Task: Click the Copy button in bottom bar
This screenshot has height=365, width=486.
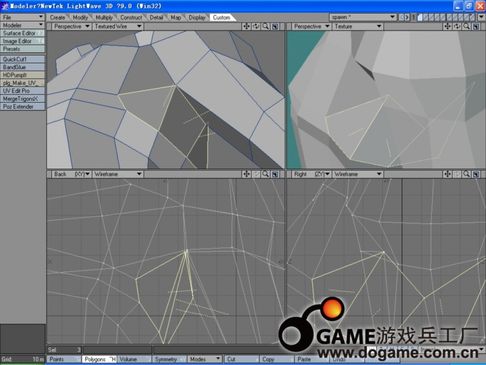Action: coord(277,359)
